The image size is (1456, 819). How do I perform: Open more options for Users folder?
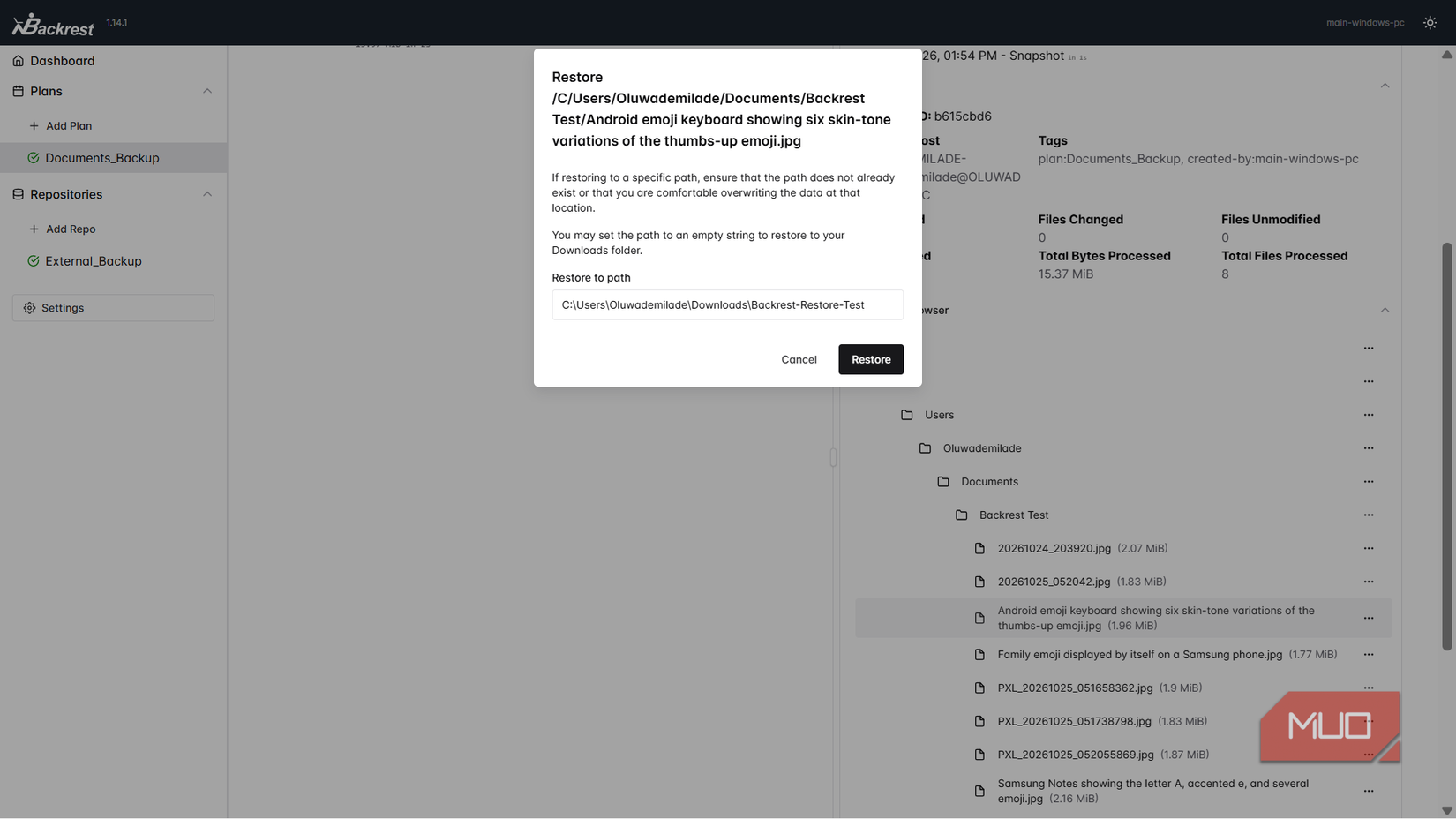point(1369,415)
